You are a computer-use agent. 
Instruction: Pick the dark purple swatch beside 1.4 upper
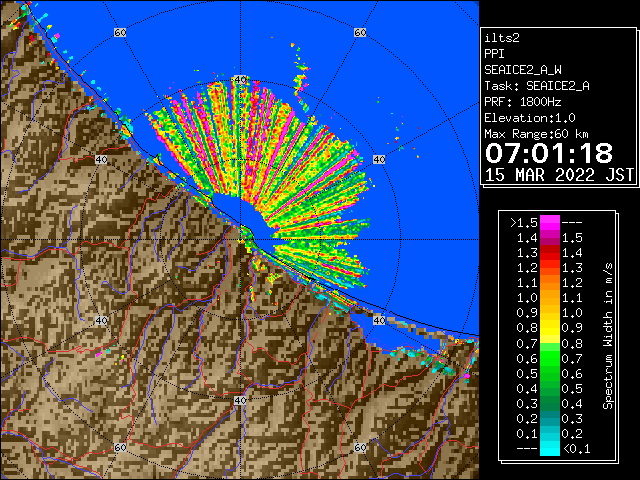pos(550,238)
